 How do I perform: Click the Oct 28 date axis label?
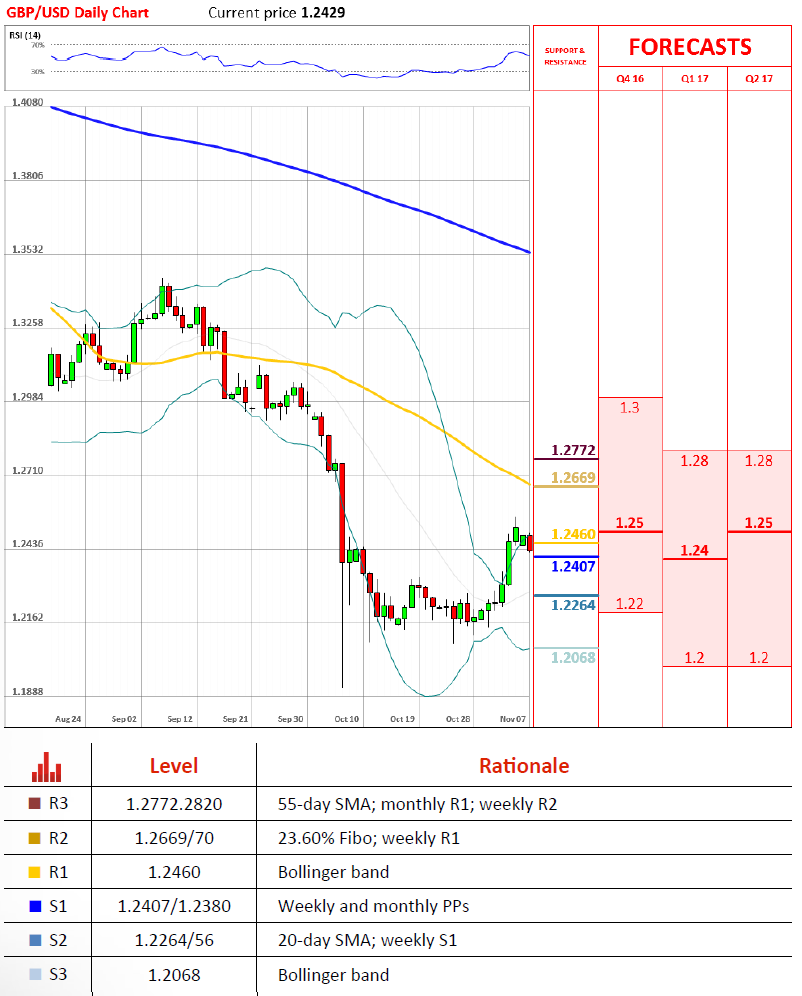458,719
